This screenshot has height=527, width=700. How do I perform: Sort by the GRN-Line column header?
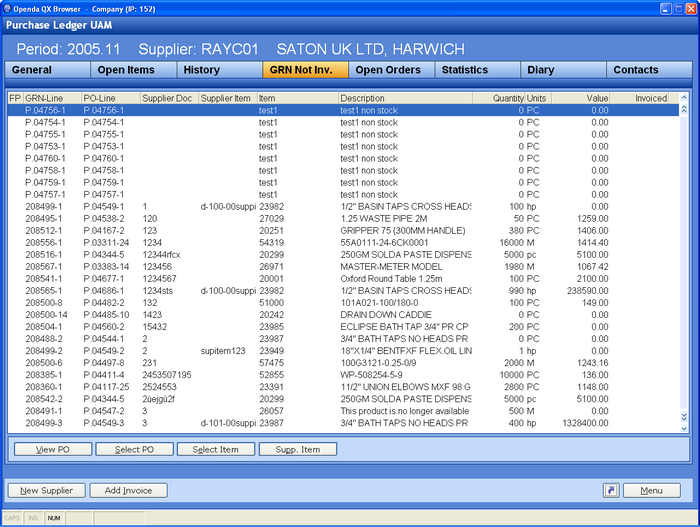pos(52,98)
